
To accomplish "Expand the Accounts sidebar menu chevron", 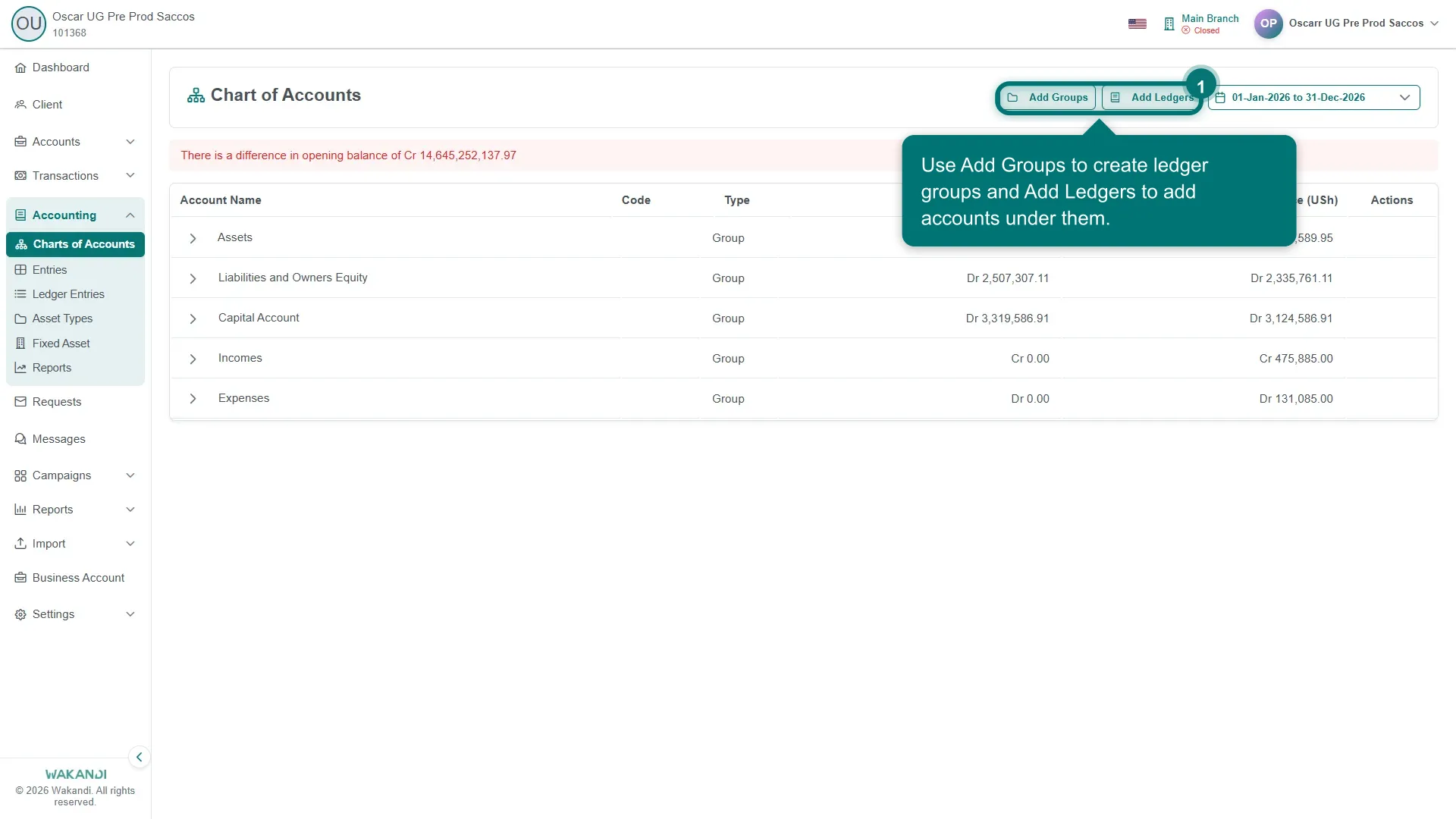I will tap(130, 142).
